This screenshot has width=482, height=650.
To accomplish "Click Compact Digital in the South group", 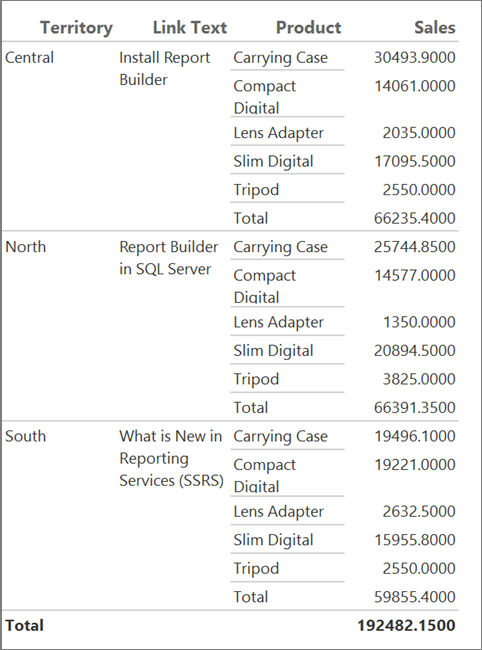I will point(264,476).
